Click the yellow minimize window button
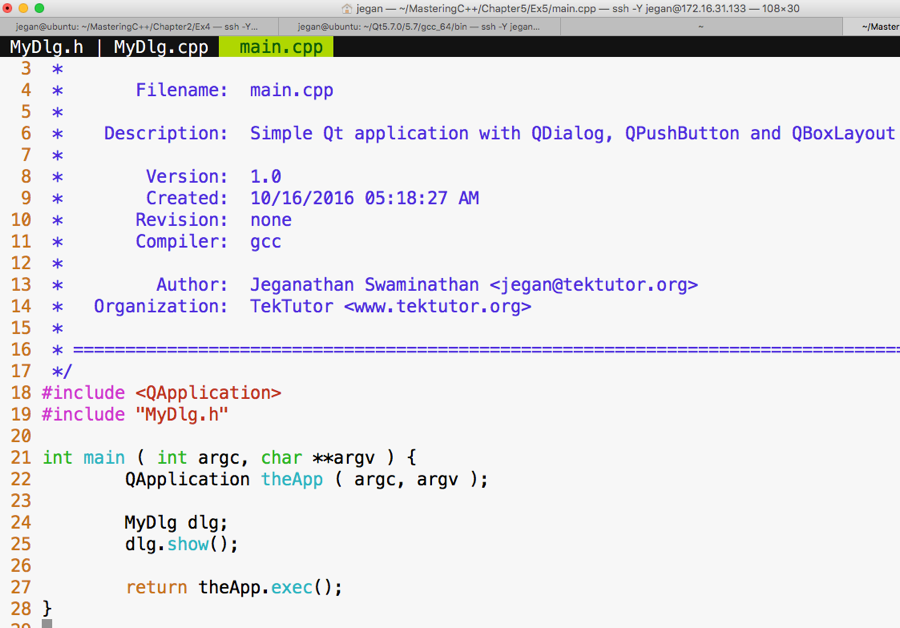 click(24, 8)
